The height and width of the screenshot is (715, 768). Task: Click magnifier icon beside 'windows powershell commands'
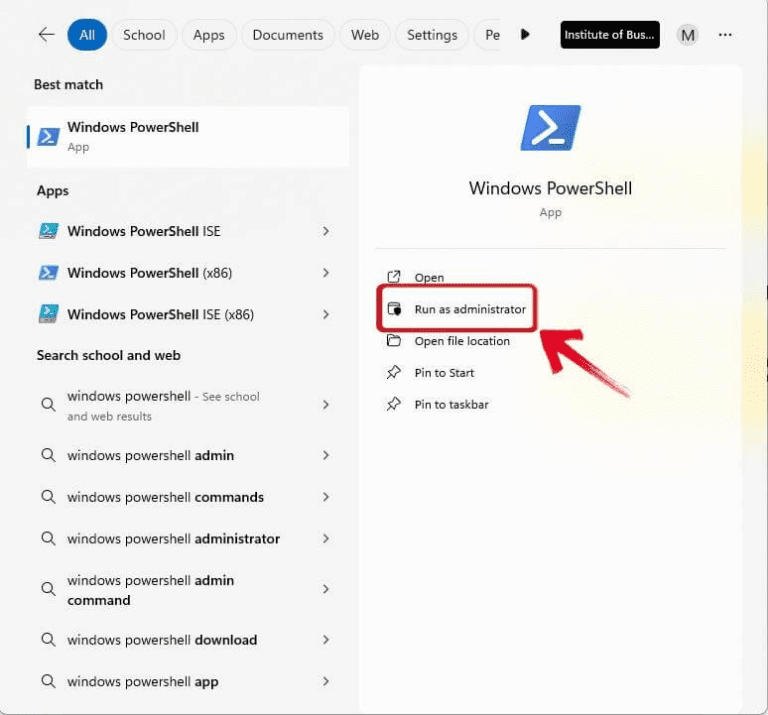tap(48, 497)
